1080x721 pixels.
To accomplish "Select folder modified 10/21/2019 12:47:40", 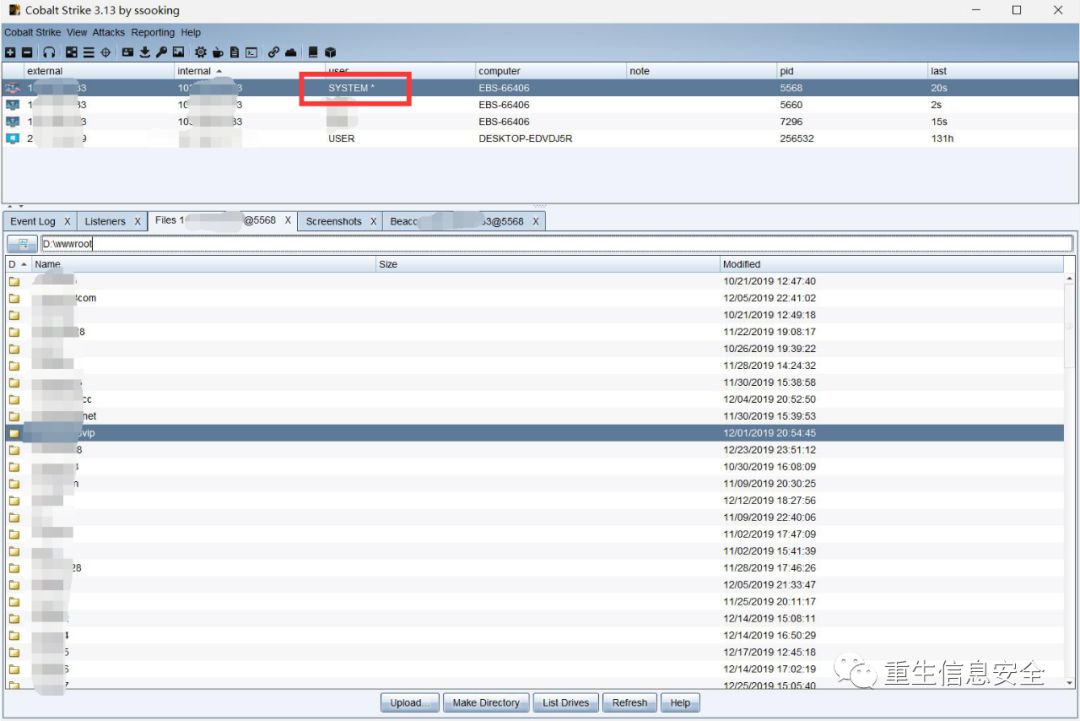I will 535,281.
